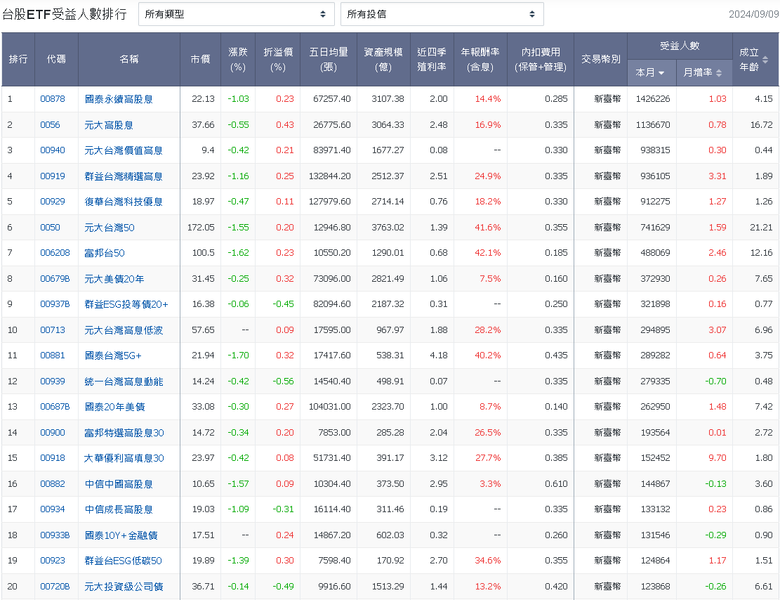This screenshot has width=780, height=600.
Task: Open ETF code 00881 link
Action: (52, 355)
